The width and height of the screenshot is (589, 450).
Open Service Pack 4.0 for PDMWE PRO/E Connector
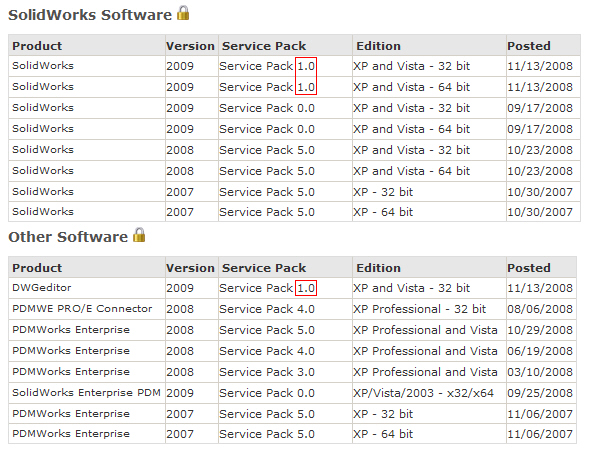pos(267,309)
